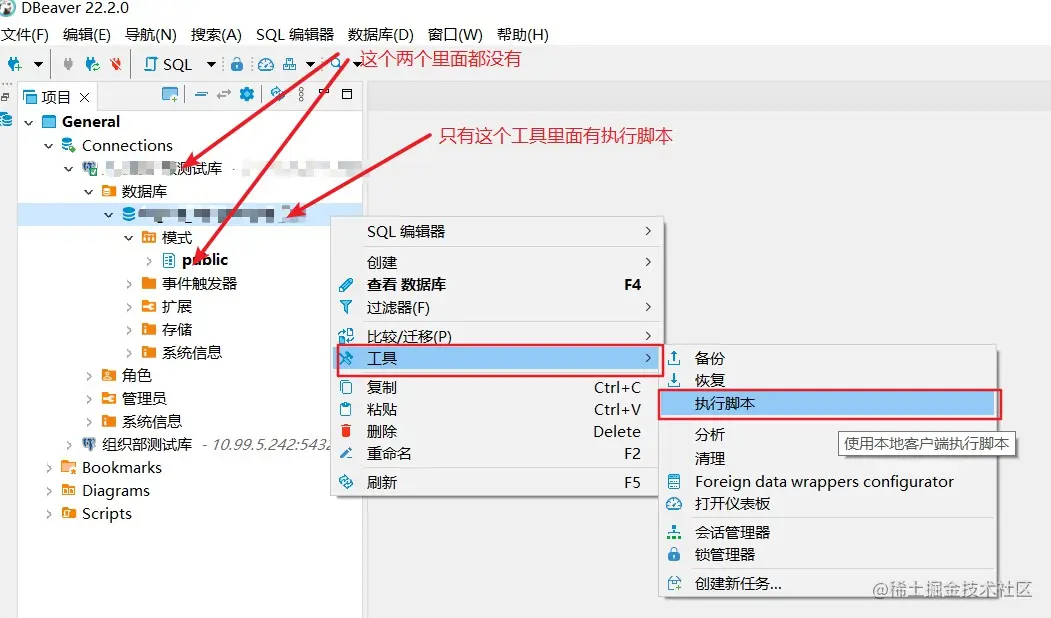Open the 工具 submenu entry
Viewport: 1051px width, 618px height.
click(497, 359)
